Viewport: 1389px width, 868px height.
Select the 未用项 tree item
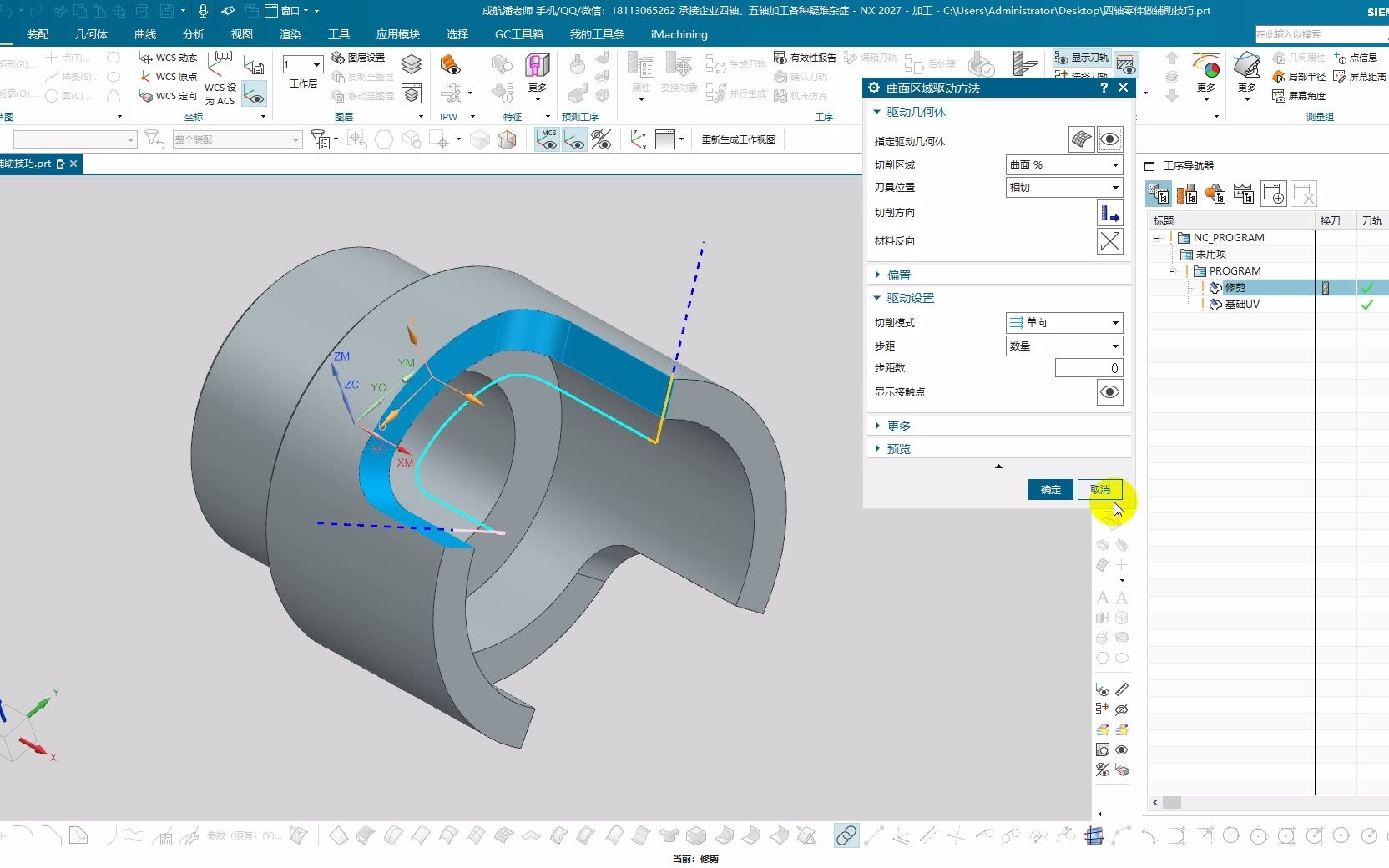pos(1210,255)
